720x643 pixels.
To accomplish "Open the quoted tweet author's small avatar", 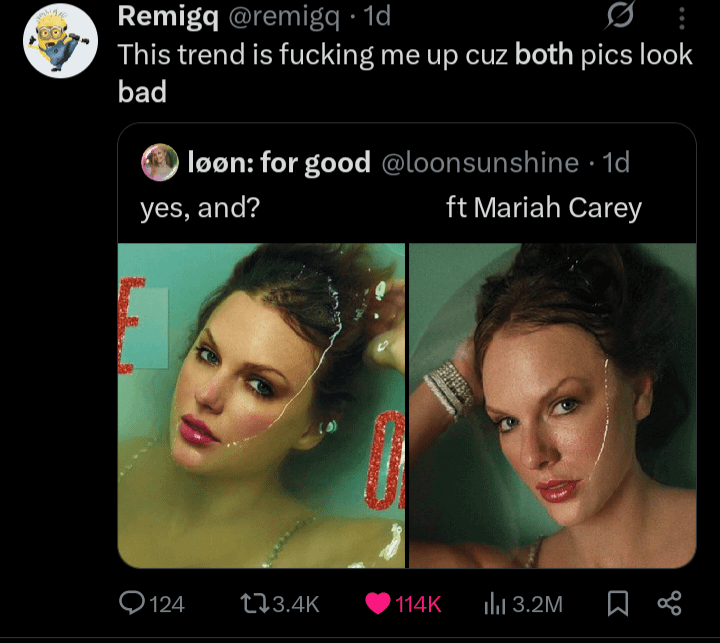I will [x=160, y=162].
